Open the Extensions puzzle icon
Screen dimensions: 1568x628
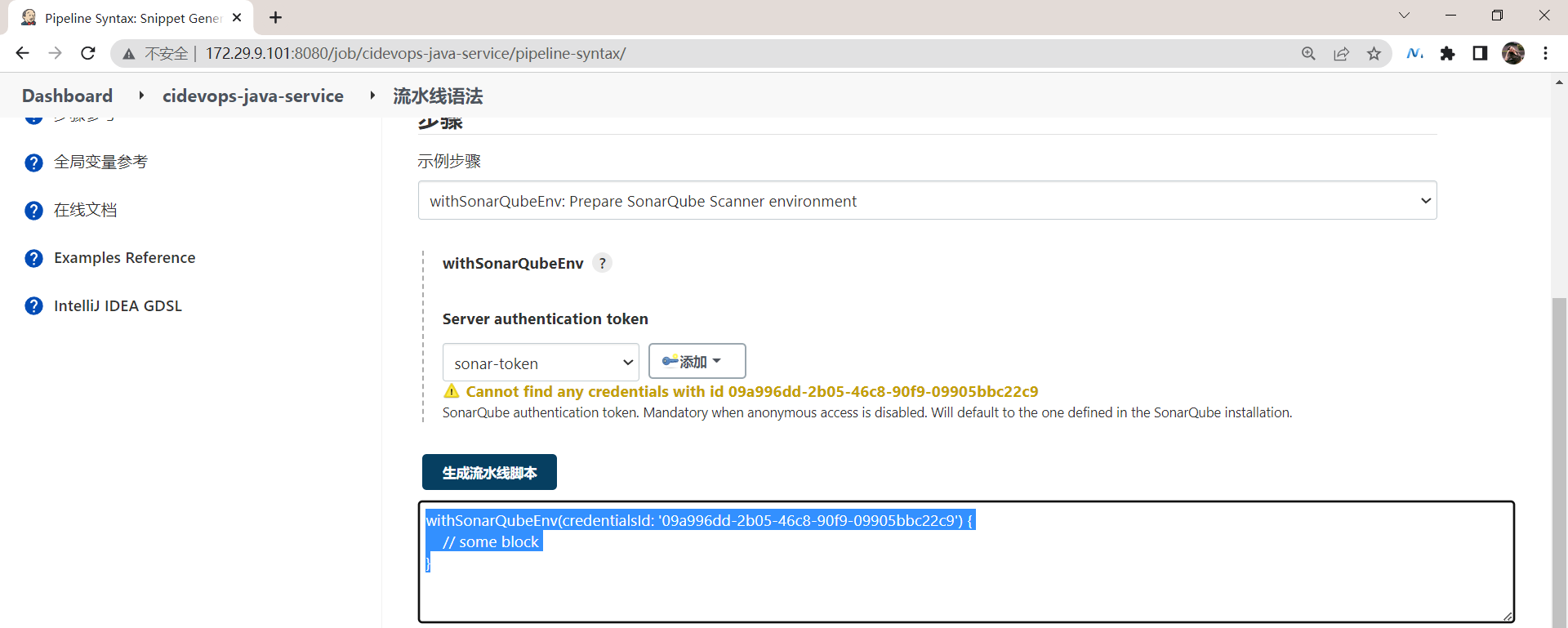[x=1447, y=53]
